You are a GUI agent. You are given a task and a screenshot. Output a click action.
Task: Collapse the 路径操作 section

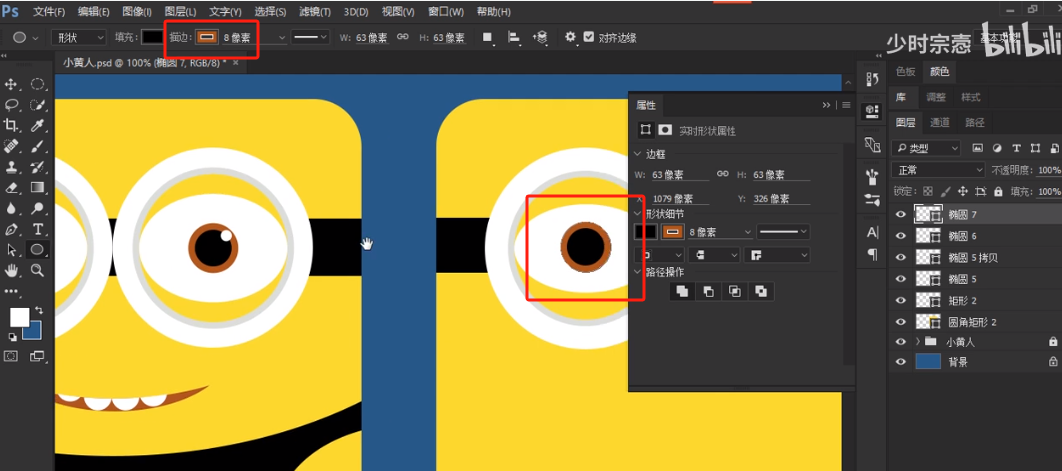(x=638, y=272)
